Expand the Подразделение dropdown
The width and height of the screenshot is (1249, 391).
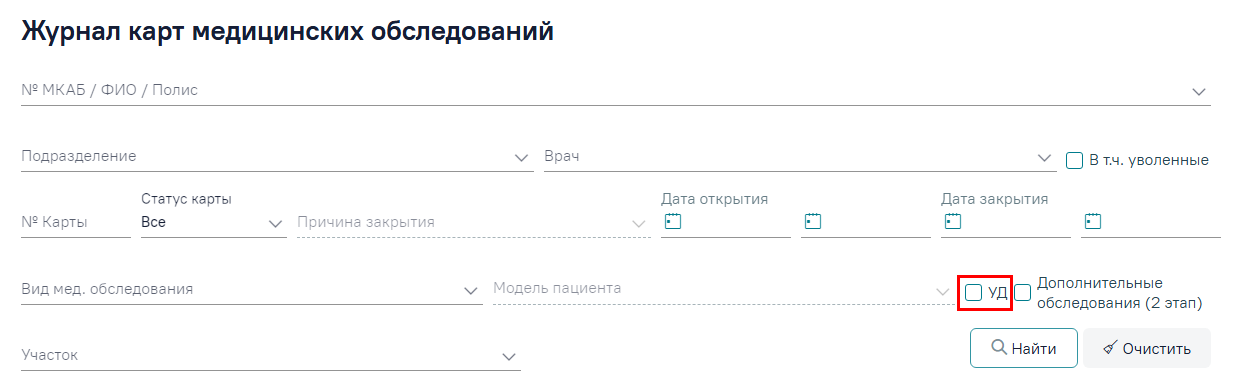pyautogui.click(x=521, y=157)
